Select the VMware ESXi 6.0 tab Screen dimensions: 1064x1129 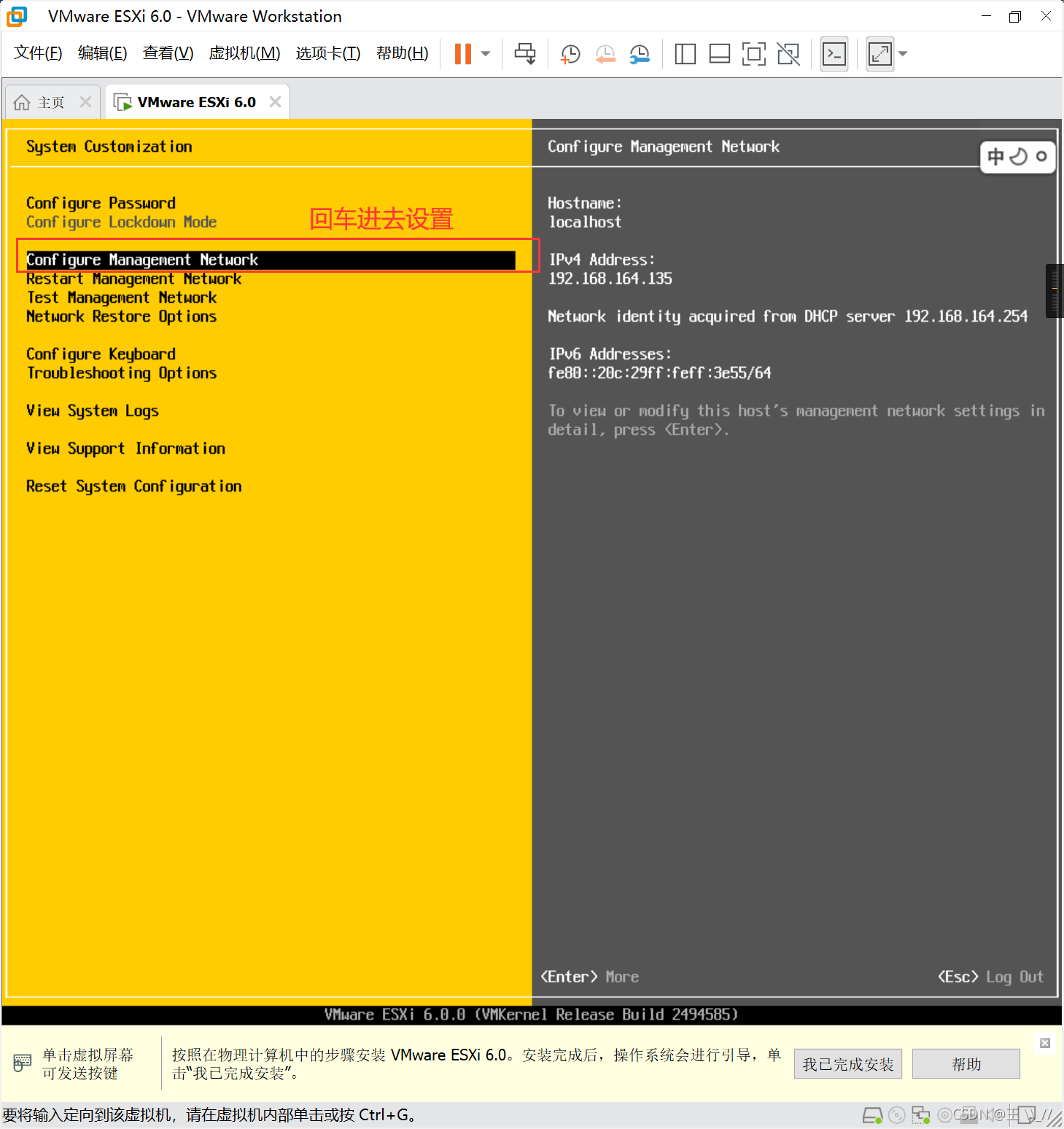coord(196,102)
